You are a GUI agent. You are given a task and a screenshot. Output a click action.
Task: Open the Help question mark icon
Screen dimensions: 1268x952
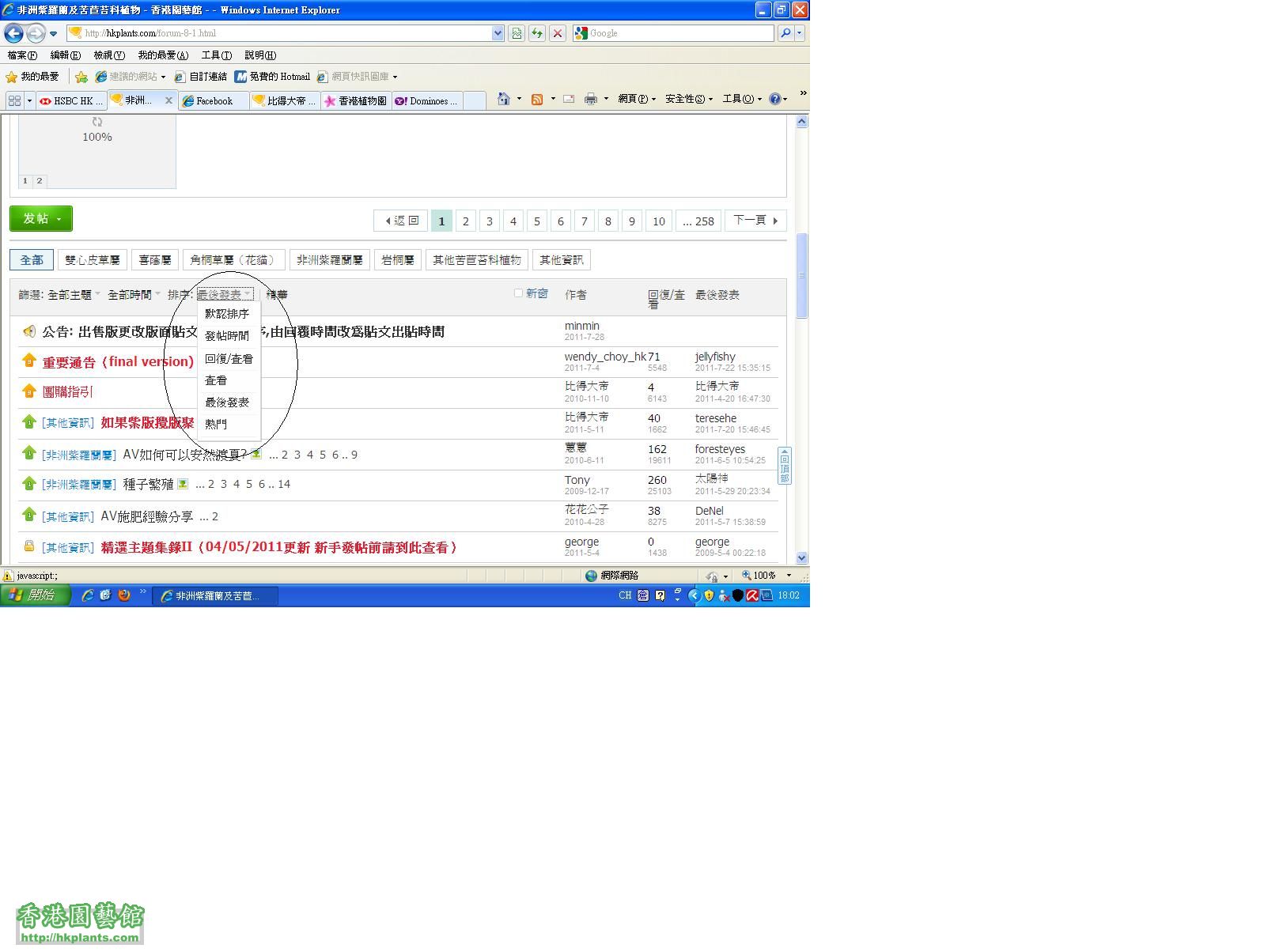(774, 99)
